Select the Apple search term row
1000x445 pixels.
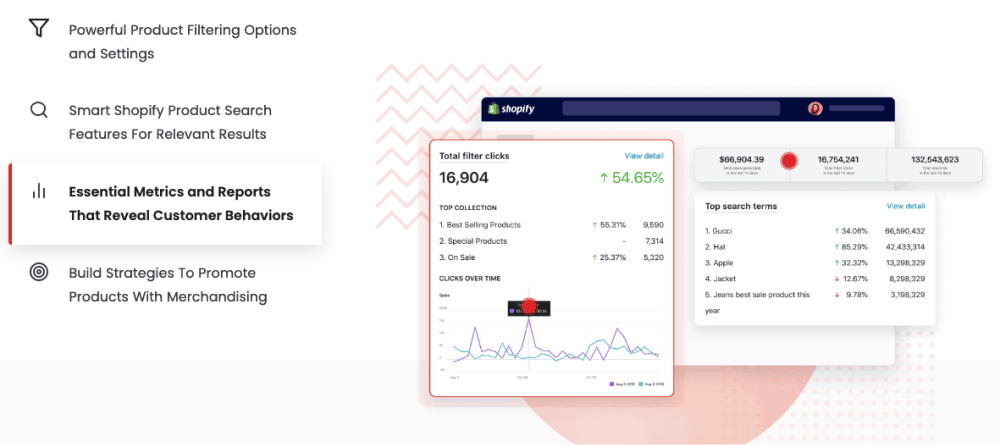click(x=815, y=263)
